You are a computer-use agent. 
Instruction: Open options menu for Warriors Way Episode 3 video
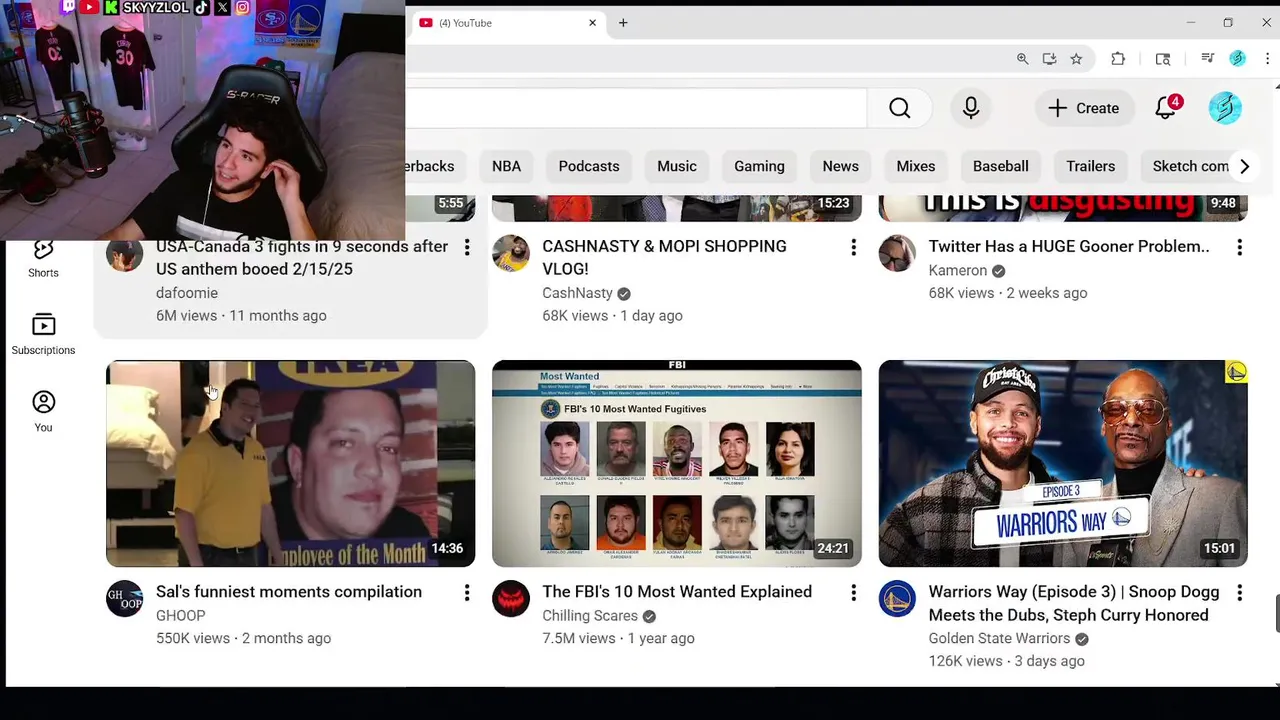[x=1239, y=593]
